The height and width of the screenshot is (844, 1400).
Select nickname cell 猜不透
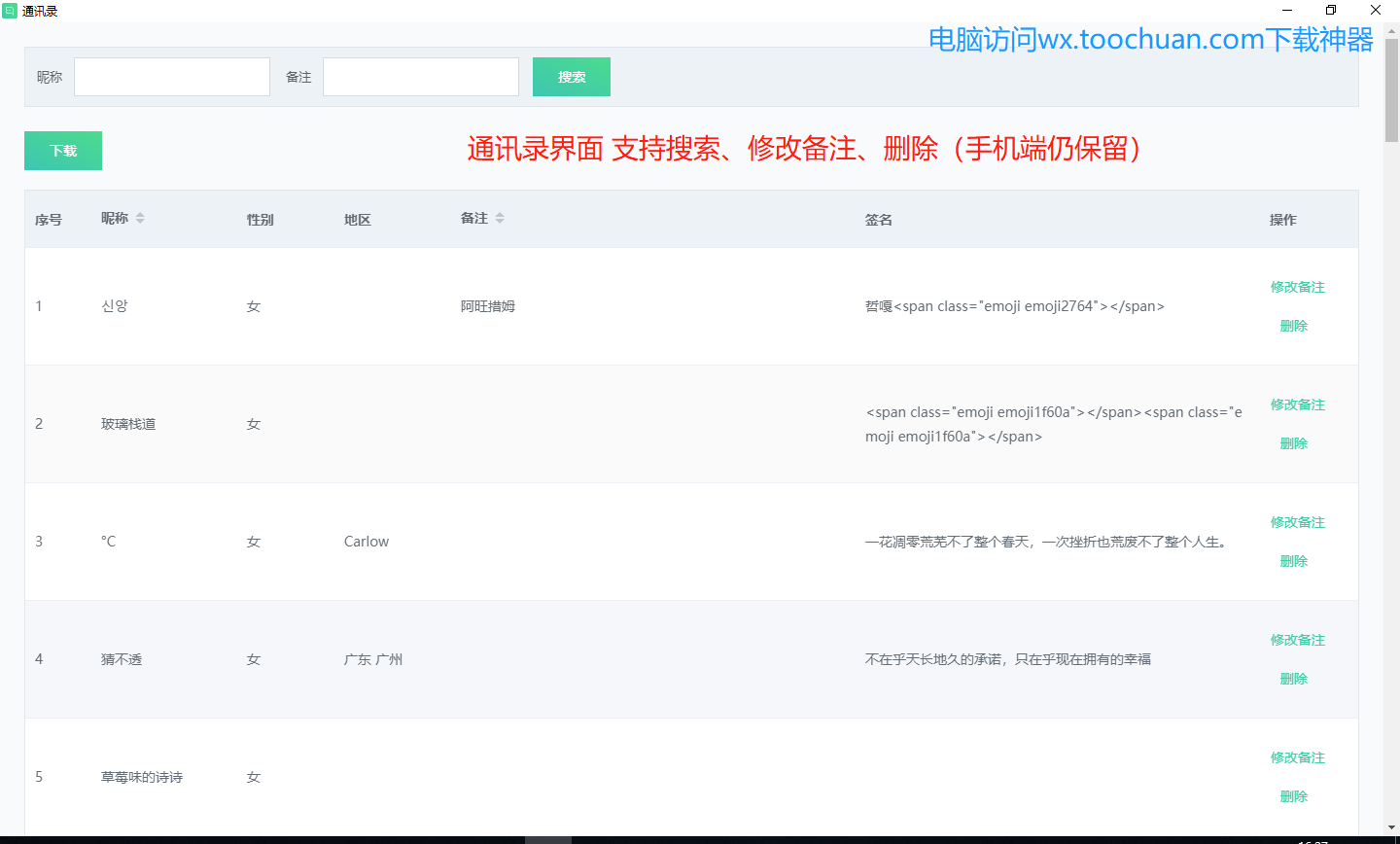[122, 659]
